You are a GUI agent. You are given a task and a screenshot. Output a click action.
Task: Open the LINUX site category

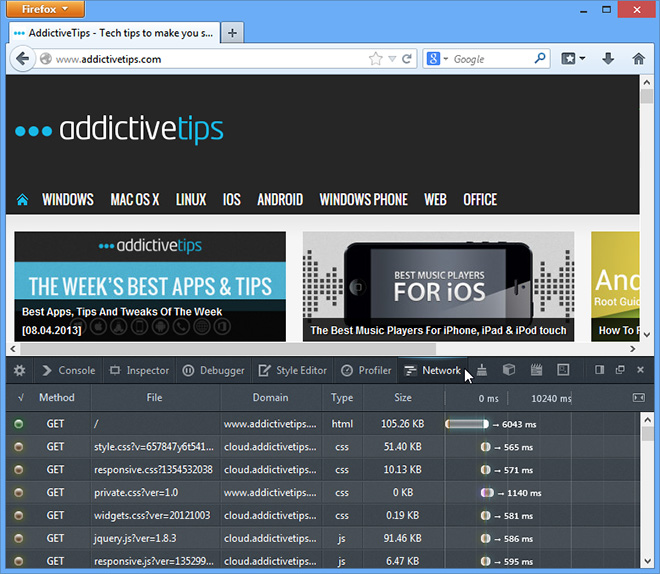coord(191,199)
